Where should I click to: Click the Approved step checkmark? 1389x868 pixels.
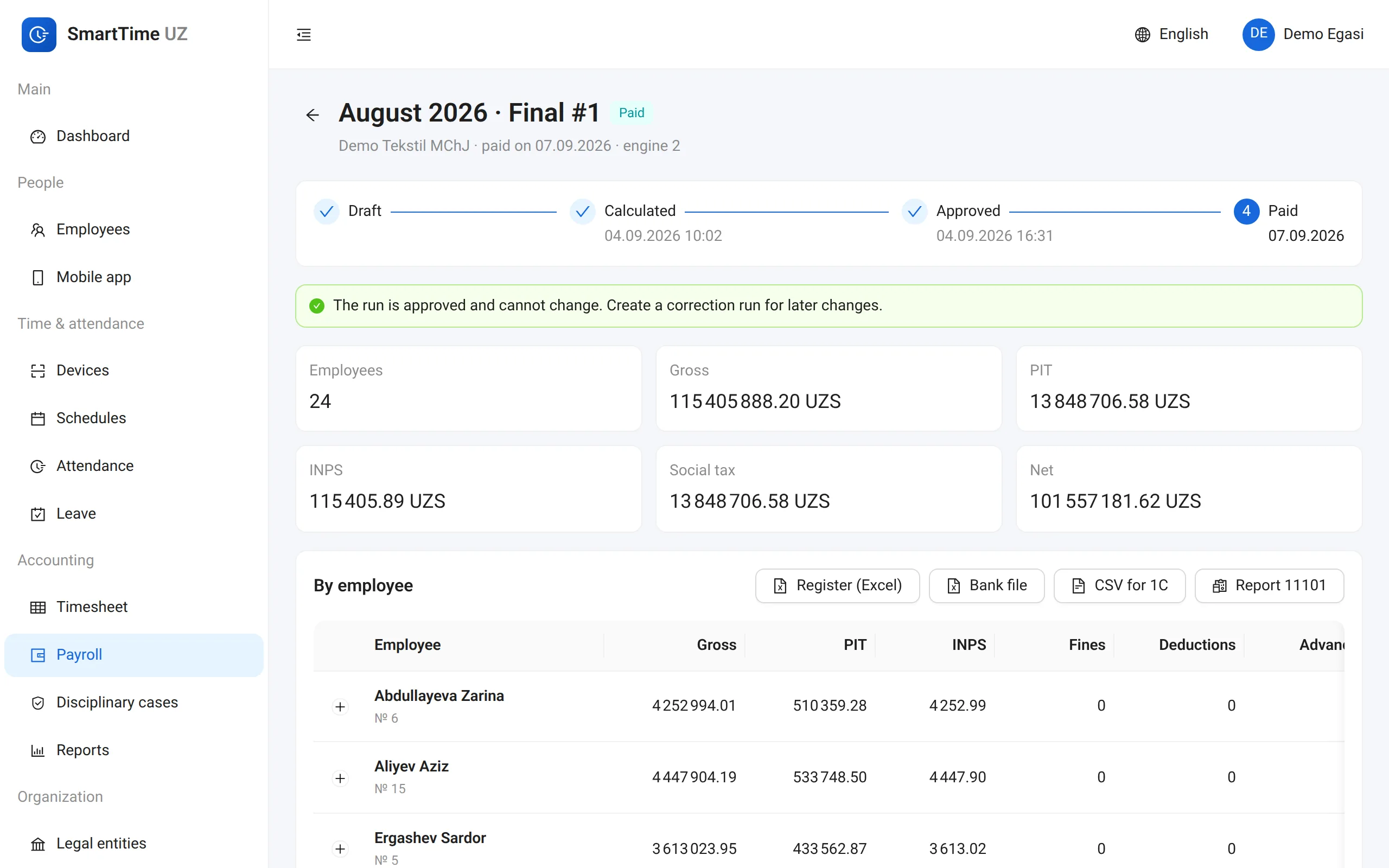914,211
